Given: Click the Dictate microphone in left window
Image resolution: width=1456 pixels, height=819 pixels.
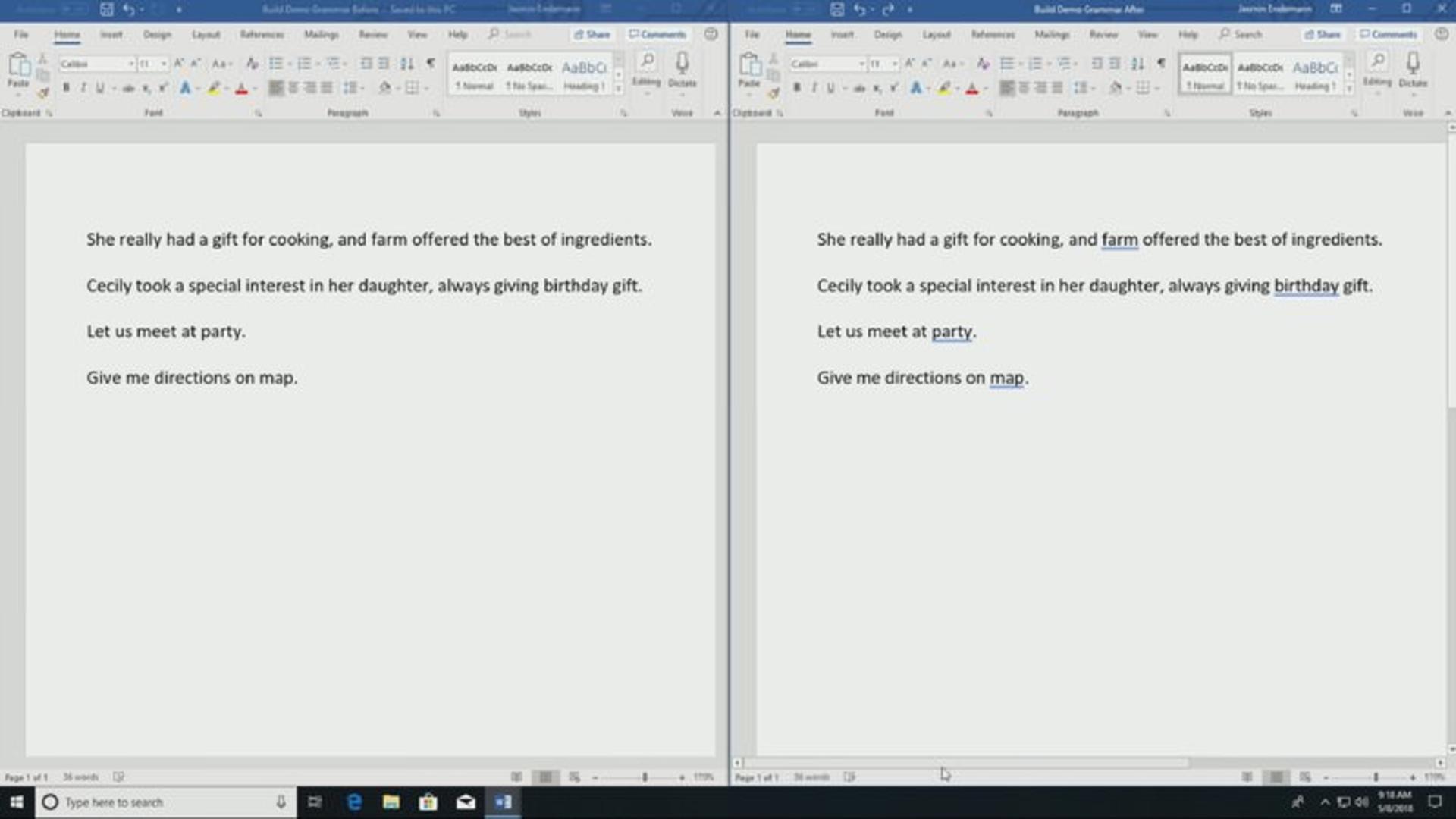Looking at the screenshot, I should coord(682,70).
